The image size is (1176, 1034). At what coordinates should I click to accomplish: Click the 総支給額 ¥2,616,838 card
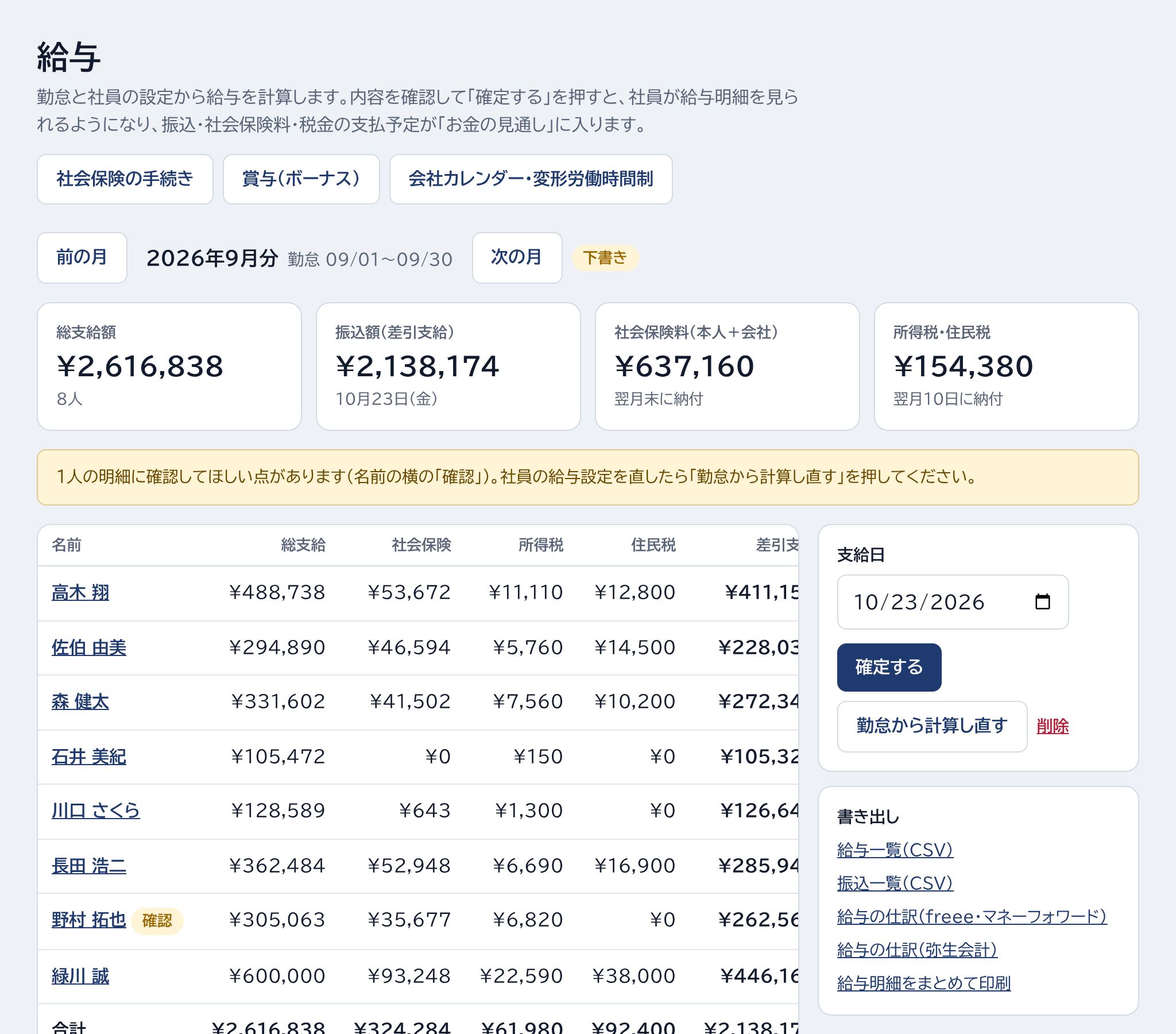coord(169,366)
